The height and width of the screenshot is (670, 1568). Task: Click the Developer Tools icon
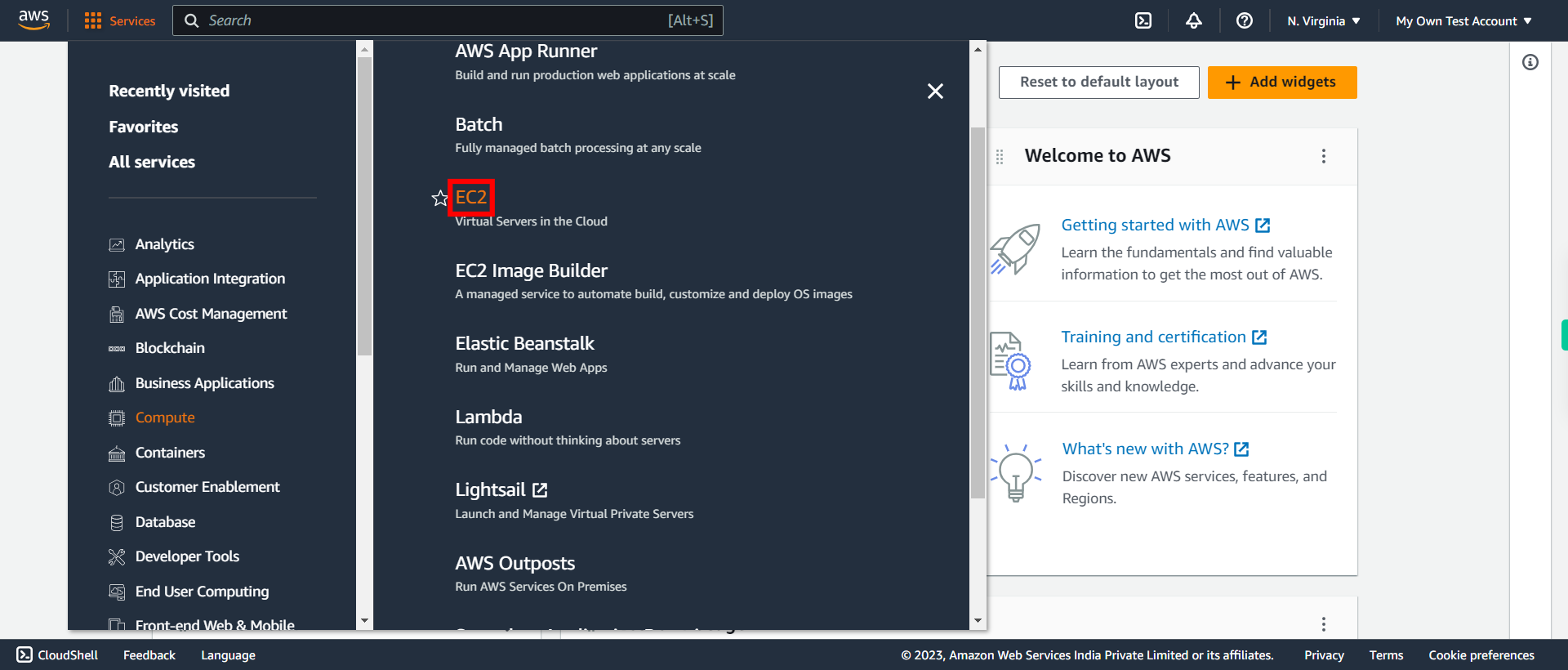117,557
